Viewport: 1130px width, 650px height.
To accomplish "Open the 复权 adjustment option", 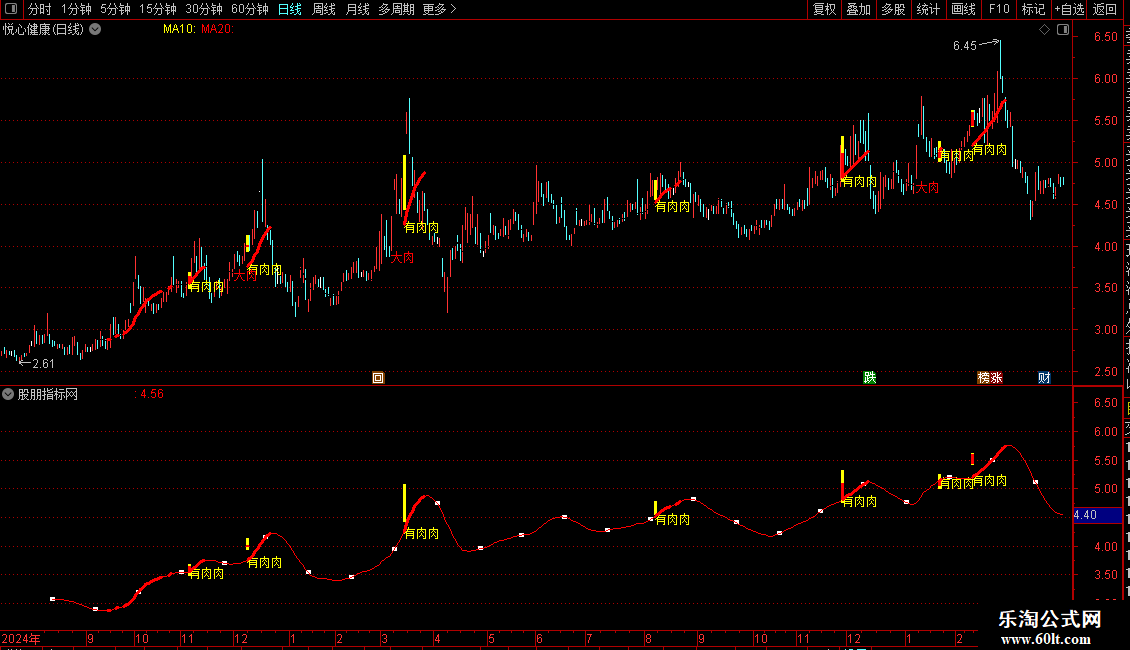I will (x=824, y=9).
